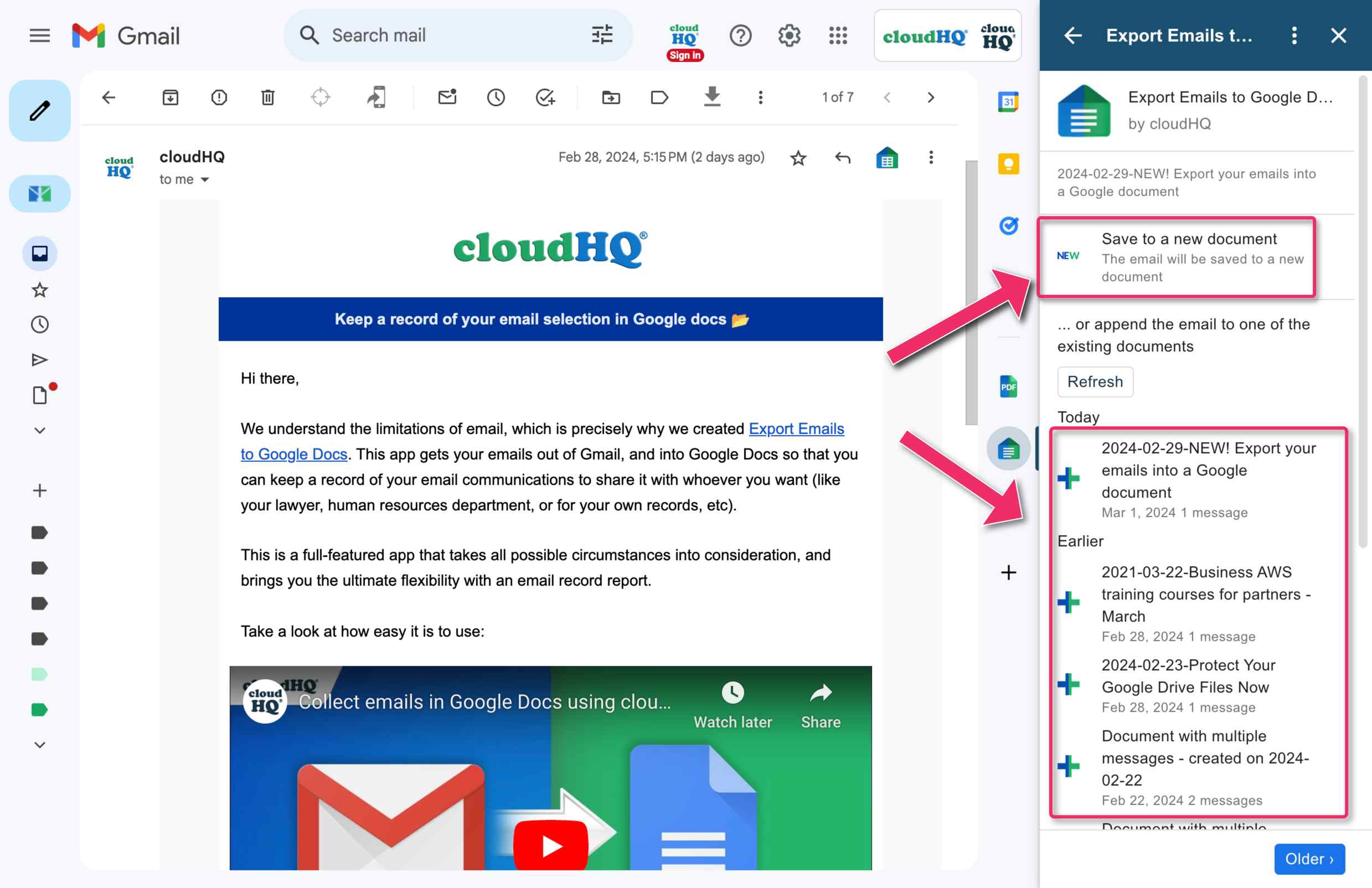The width and height of the screenshot is (1372, 888).
Task: Create a new label with plus
Action: (x=39, y=491)
